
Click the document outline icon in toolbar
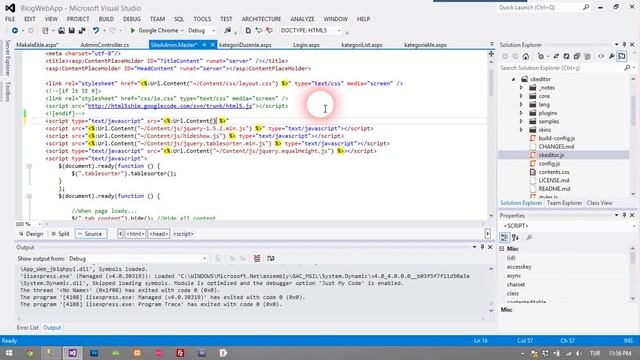[248, 31]
